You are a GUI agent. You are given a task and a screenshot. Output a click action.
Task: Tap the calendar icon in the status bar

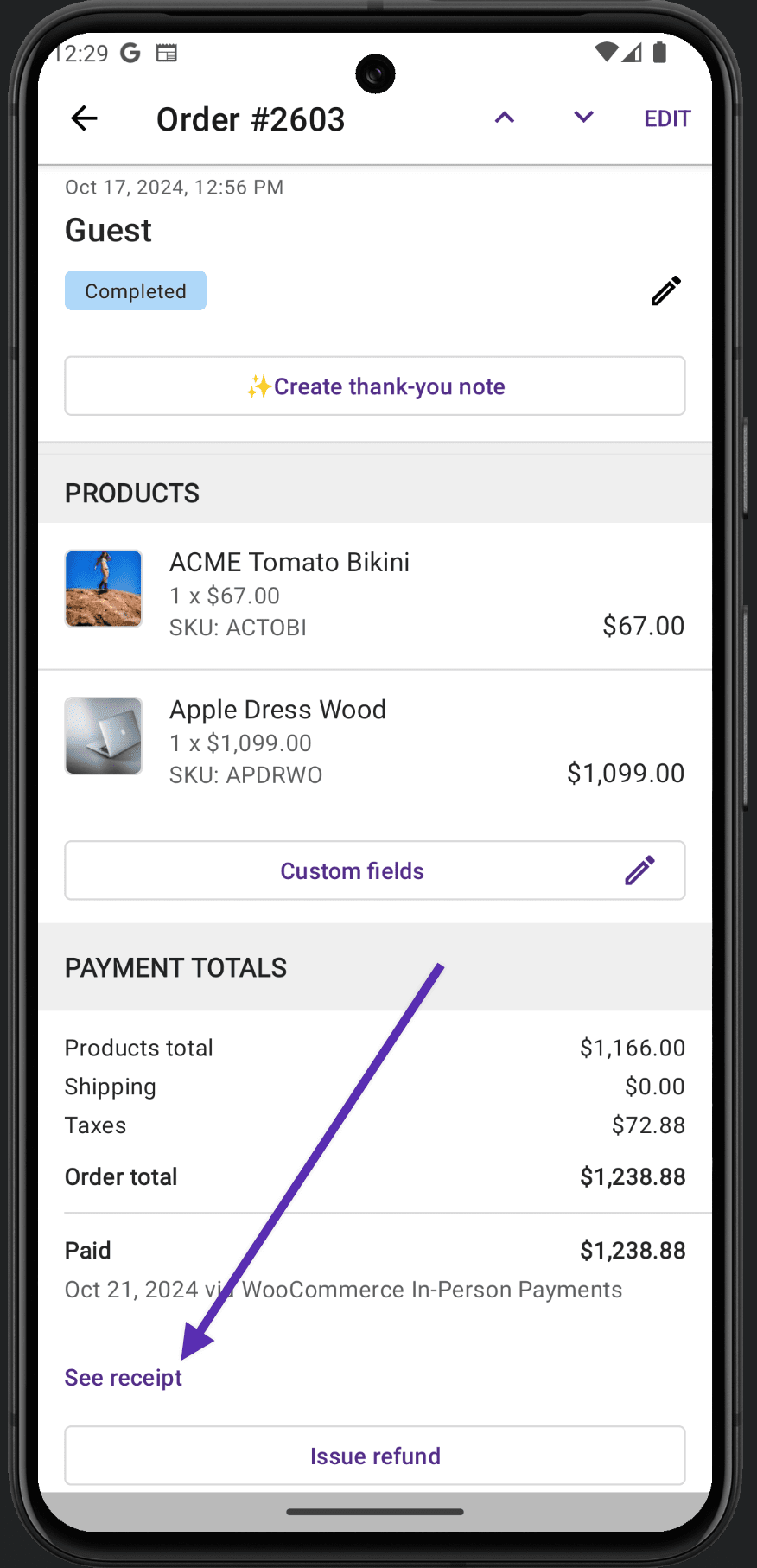click(167, 53)
